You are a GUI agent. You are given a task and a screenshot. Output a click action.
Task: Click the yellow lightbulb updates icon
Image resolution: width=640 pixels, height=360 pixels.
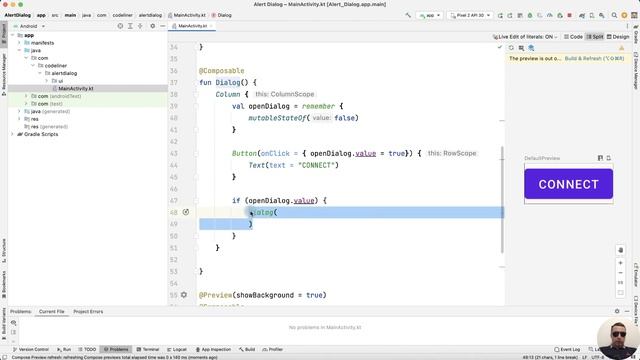624,15
